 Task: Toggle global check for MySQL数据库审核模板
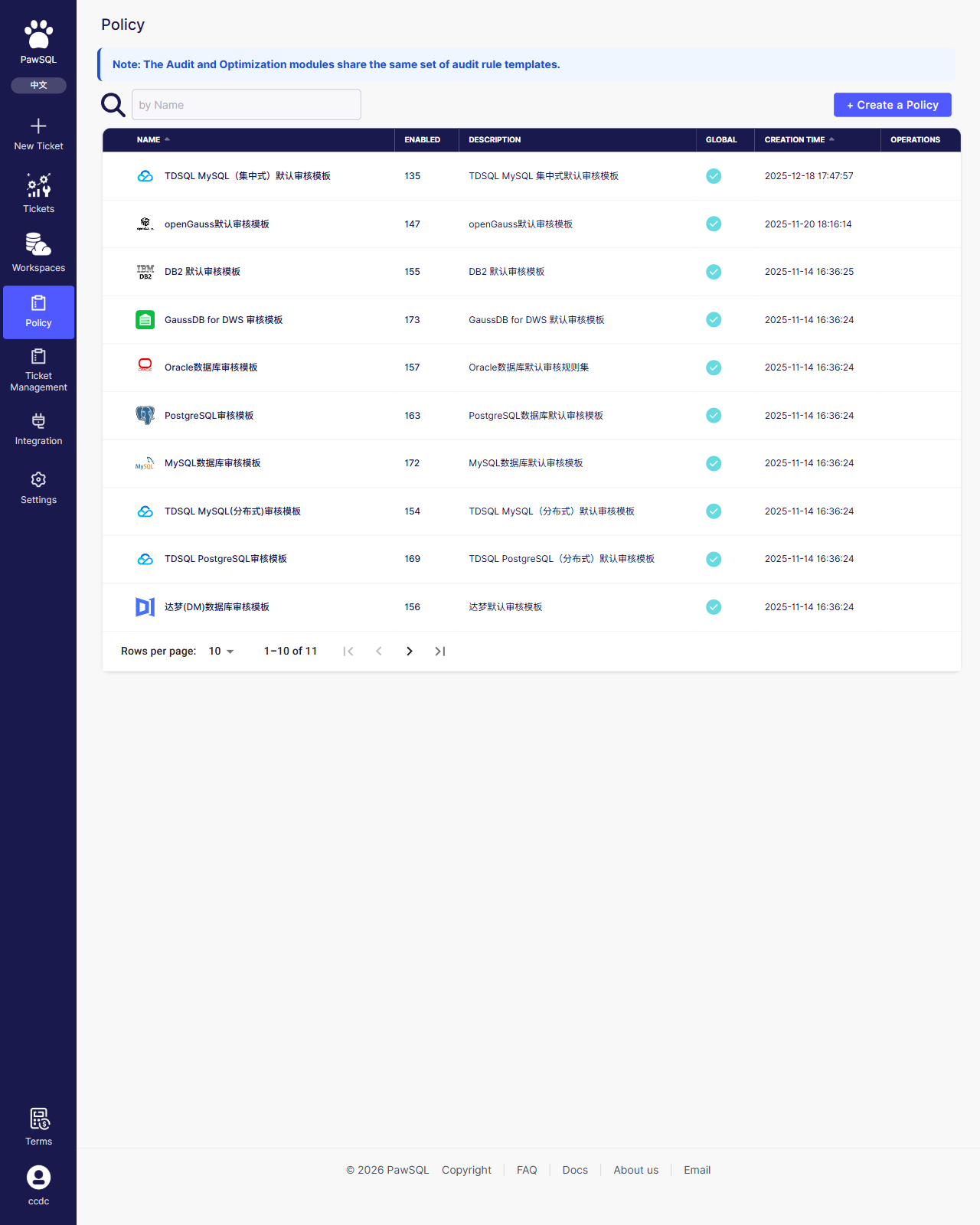pyautogui.click(x=714, y=463)
